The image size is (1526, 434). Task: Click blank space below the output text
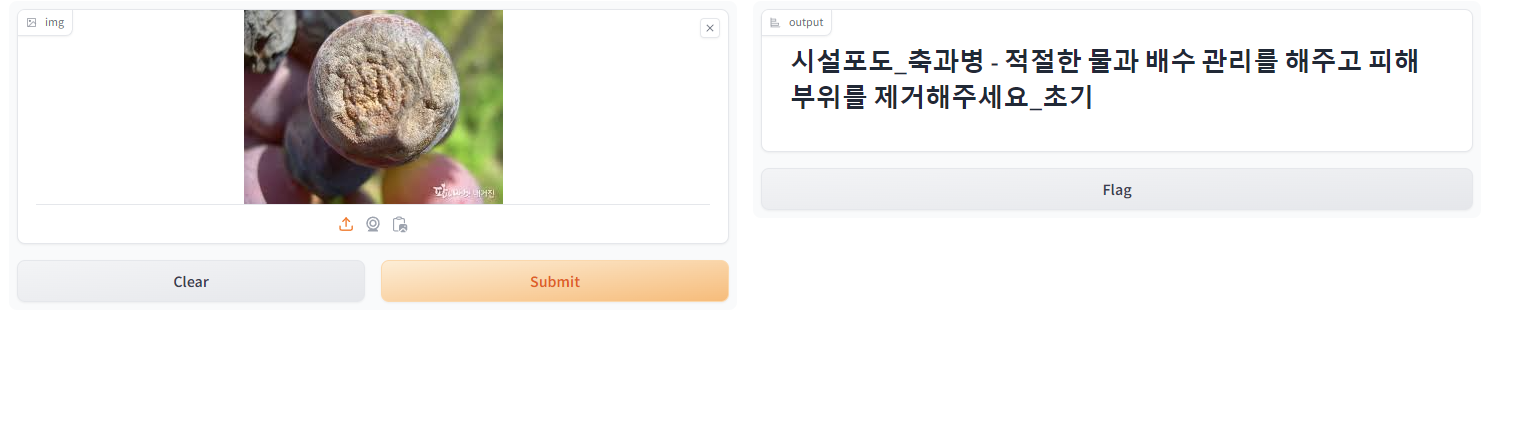click(x=1117, y=134)
